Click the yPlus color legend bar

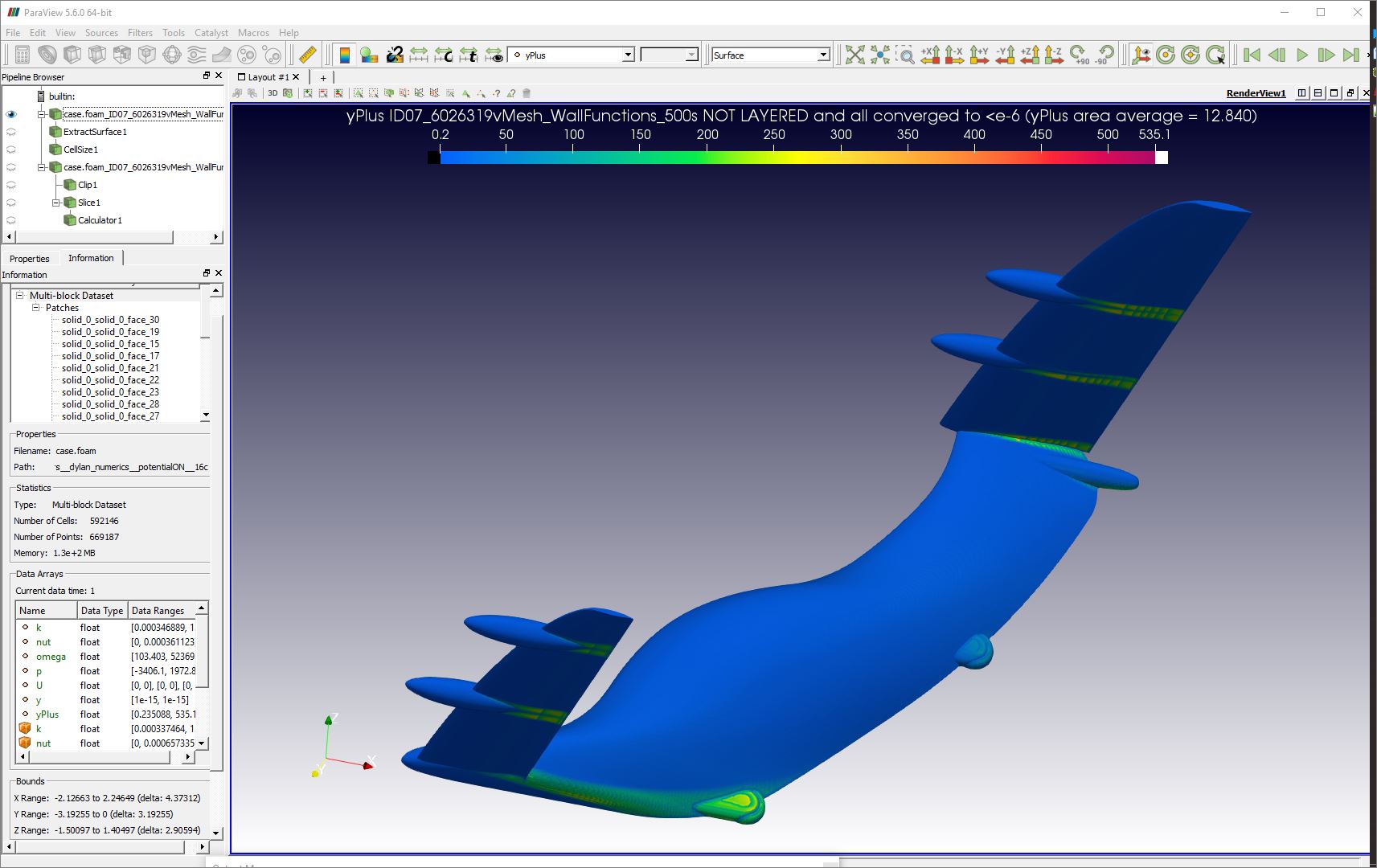(x=797, y=158)
